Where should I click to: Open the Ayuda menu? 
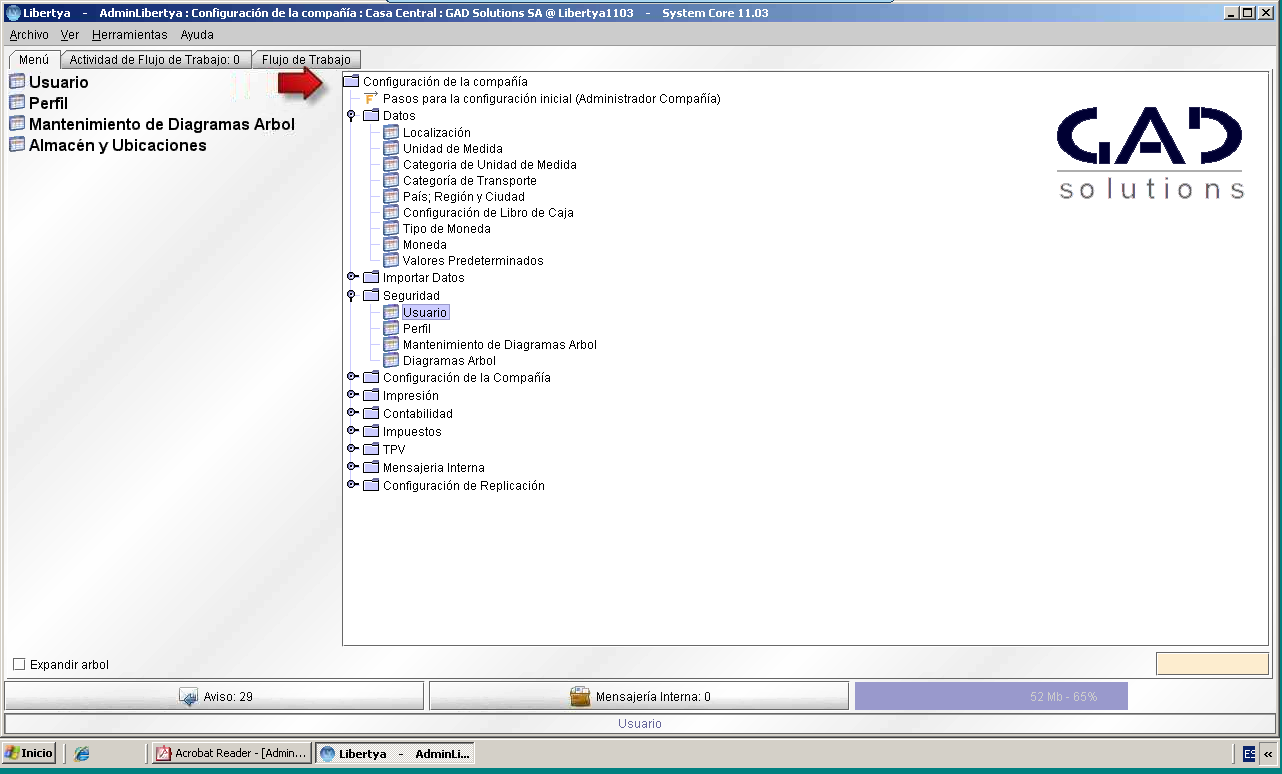[197, 34]
